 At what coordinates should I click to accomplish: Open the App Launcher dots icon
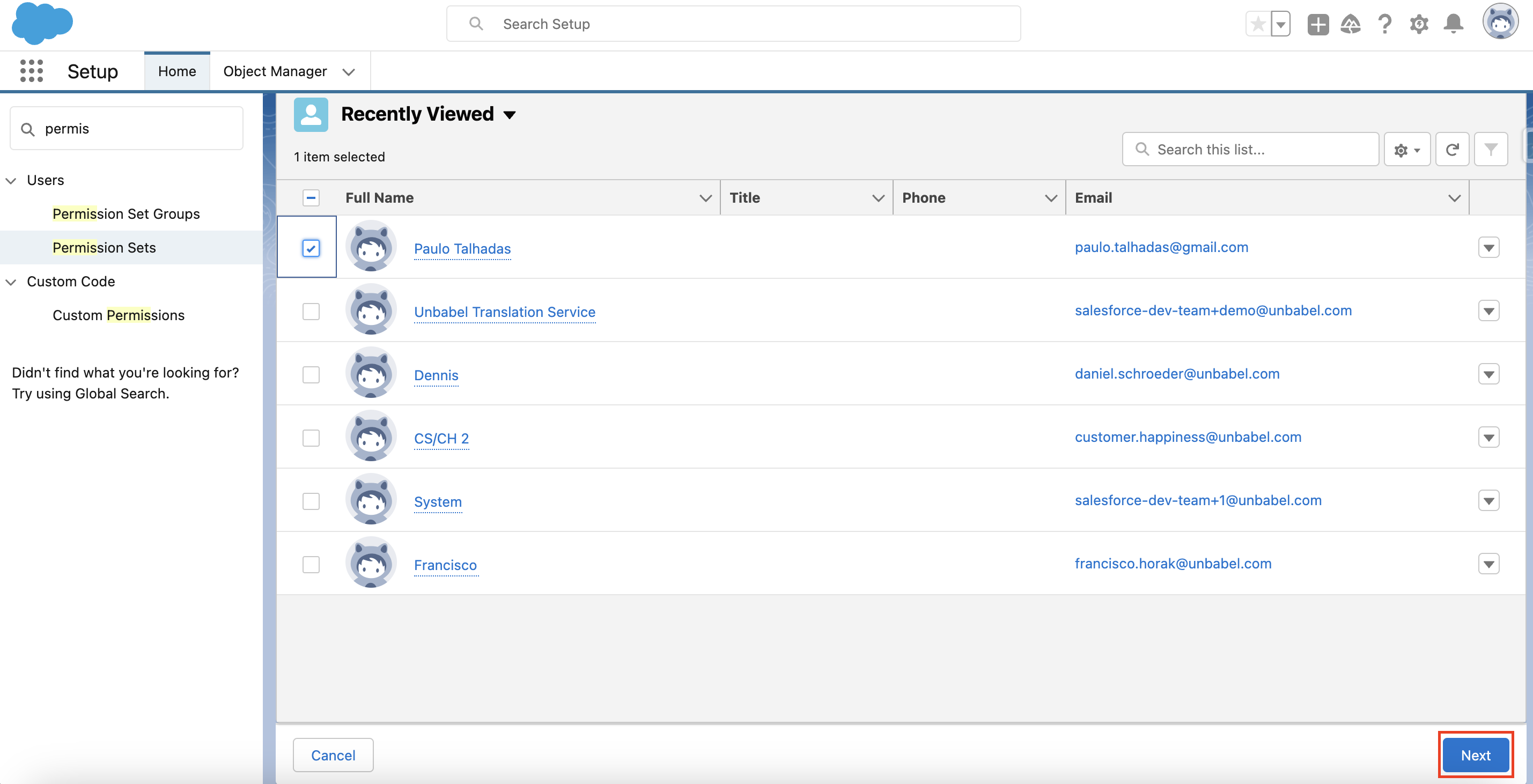point(32,71)
